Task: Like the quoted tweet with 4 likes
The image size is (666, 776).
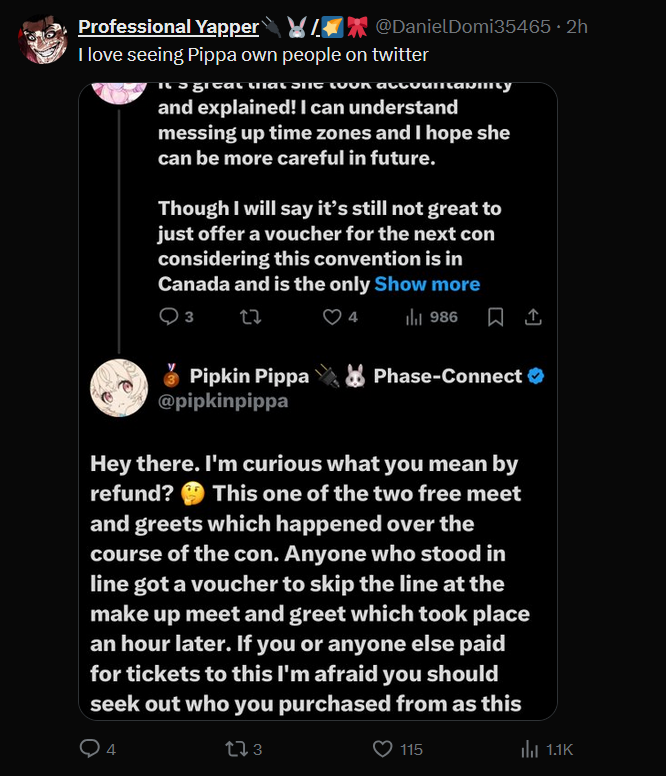Action: [332, 317]
